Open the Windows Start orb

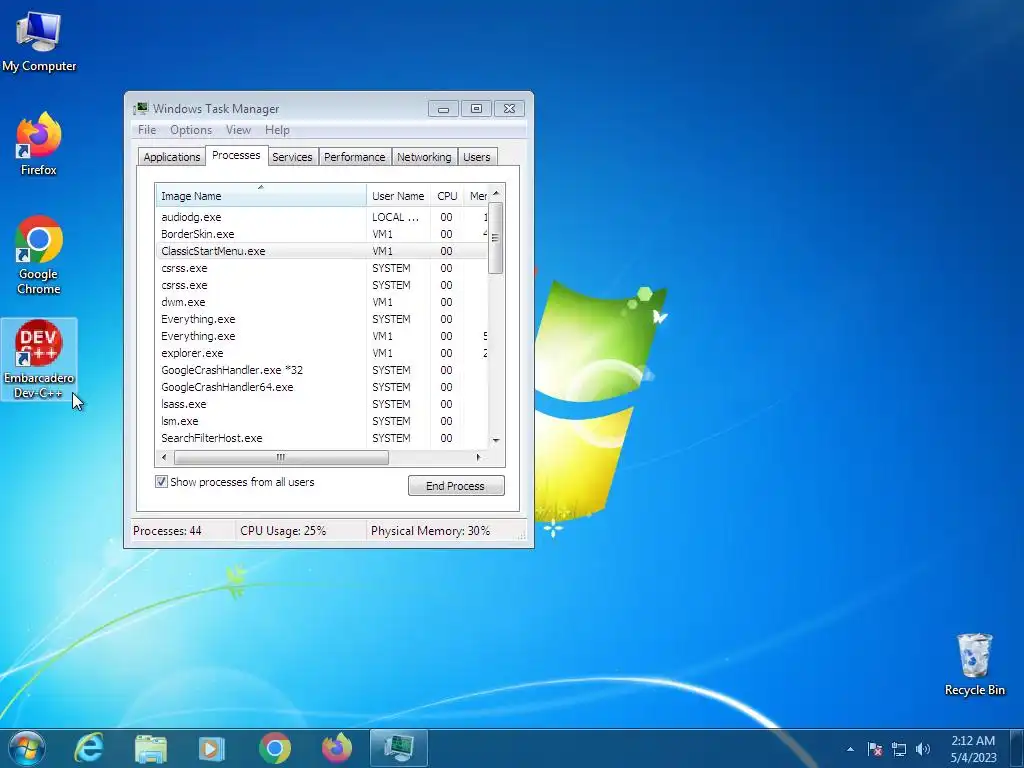[x=27, y=748]
